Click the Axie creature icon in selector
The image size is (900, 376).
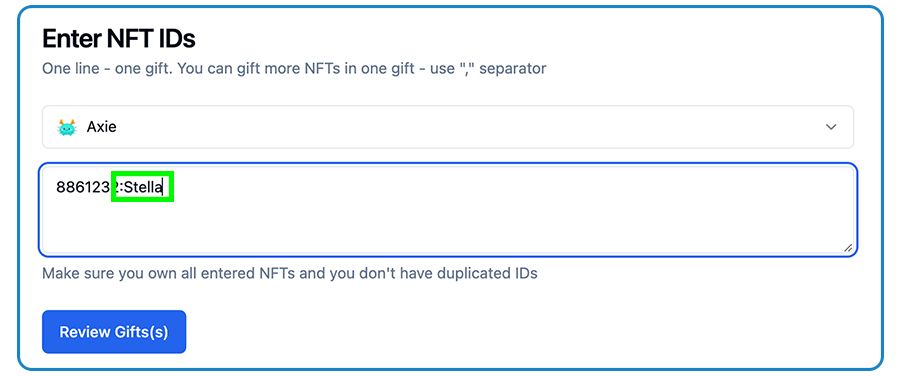coord(67,127)
